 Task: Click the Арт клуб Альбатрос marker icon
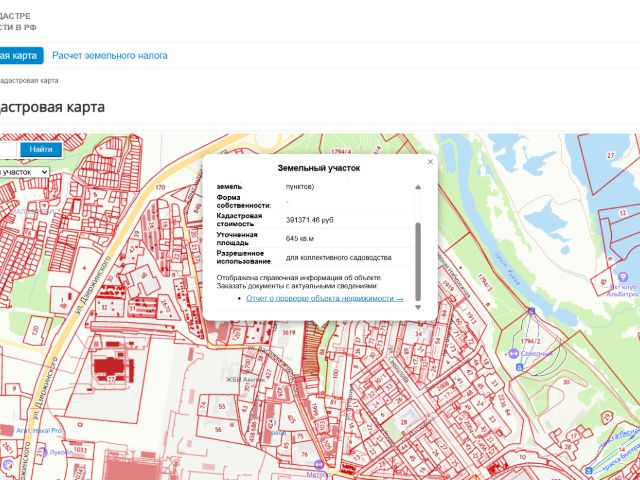click(623, 278)
